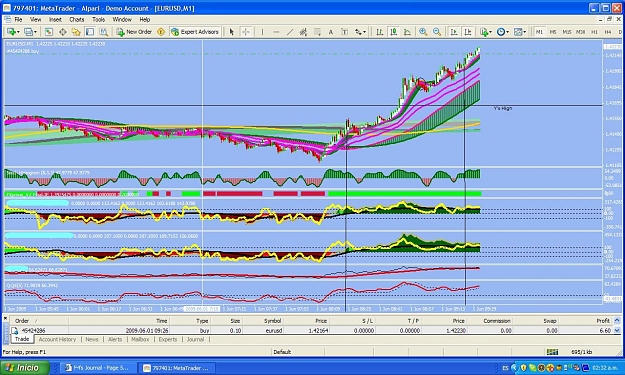Open the Navigator (favorites star) icon

(76, 32)
